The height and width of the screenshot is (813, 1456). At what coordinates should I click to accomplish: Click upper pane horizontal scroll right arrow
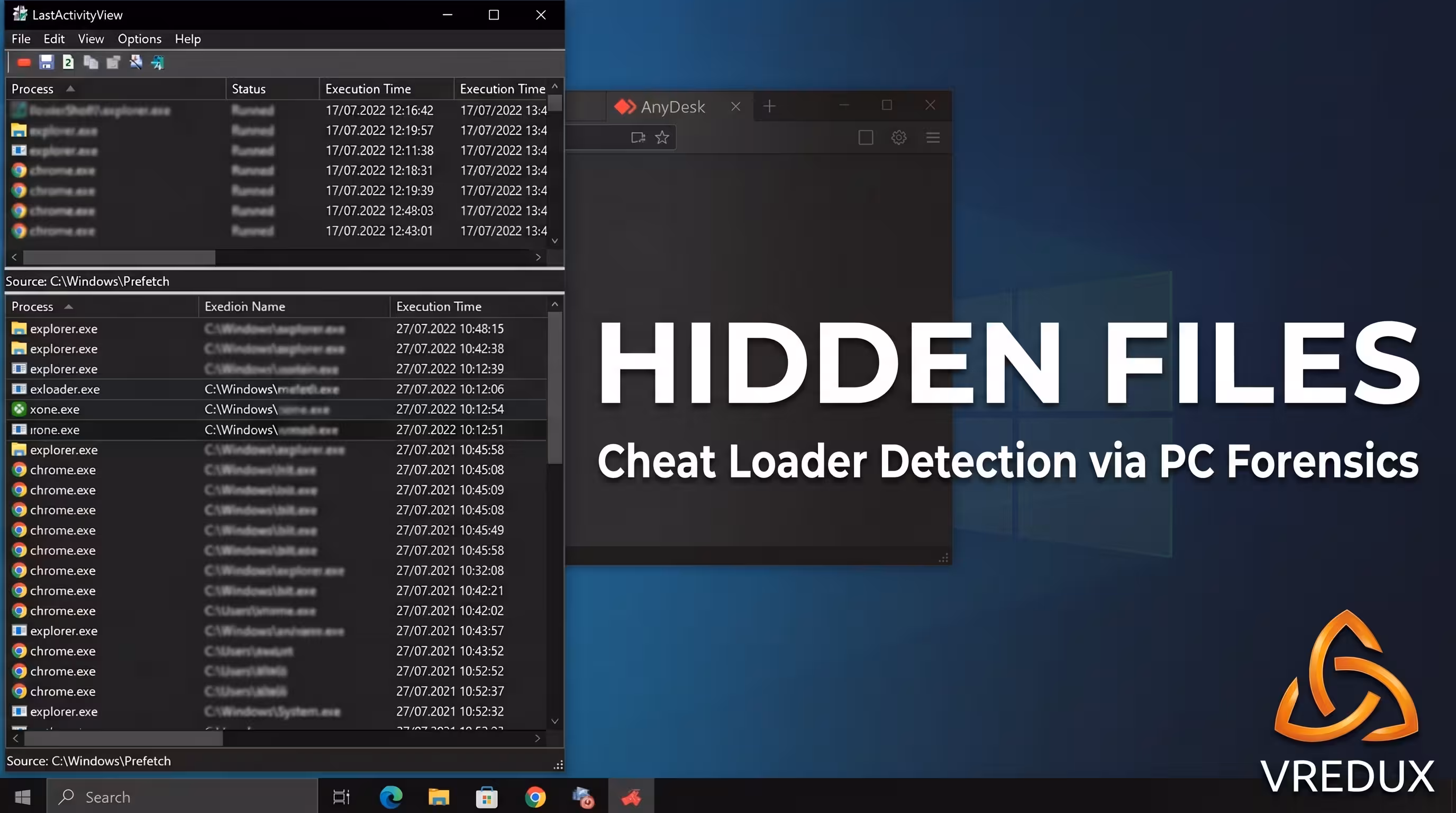[x=538, y=257]
